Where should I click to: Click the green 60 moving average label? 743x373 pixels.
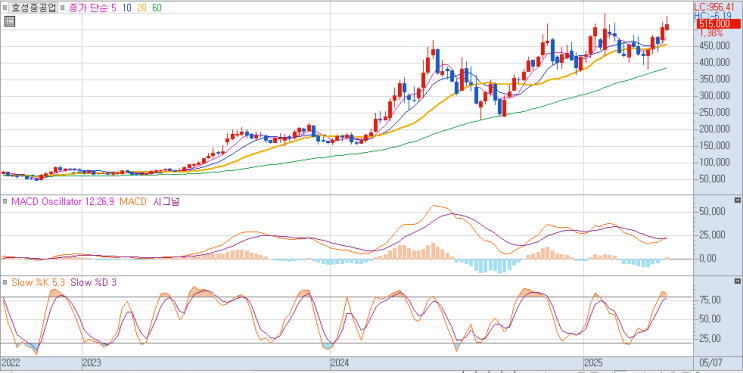pos(157,8)
